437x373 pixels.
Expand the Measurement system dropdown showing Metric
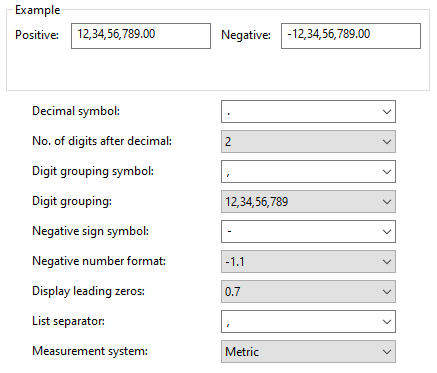point(308,352)
